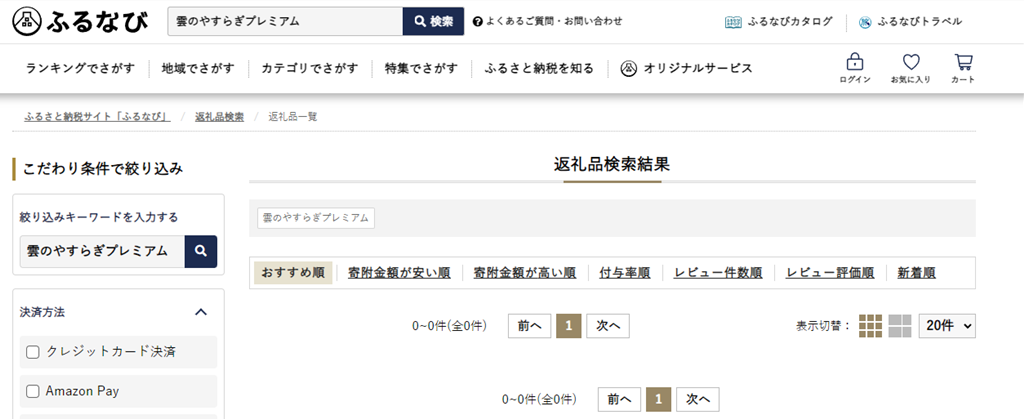The height and width of the screenshot is (419, 1024).
Task: Sort by 新着順
Action: tap(916, 273)
